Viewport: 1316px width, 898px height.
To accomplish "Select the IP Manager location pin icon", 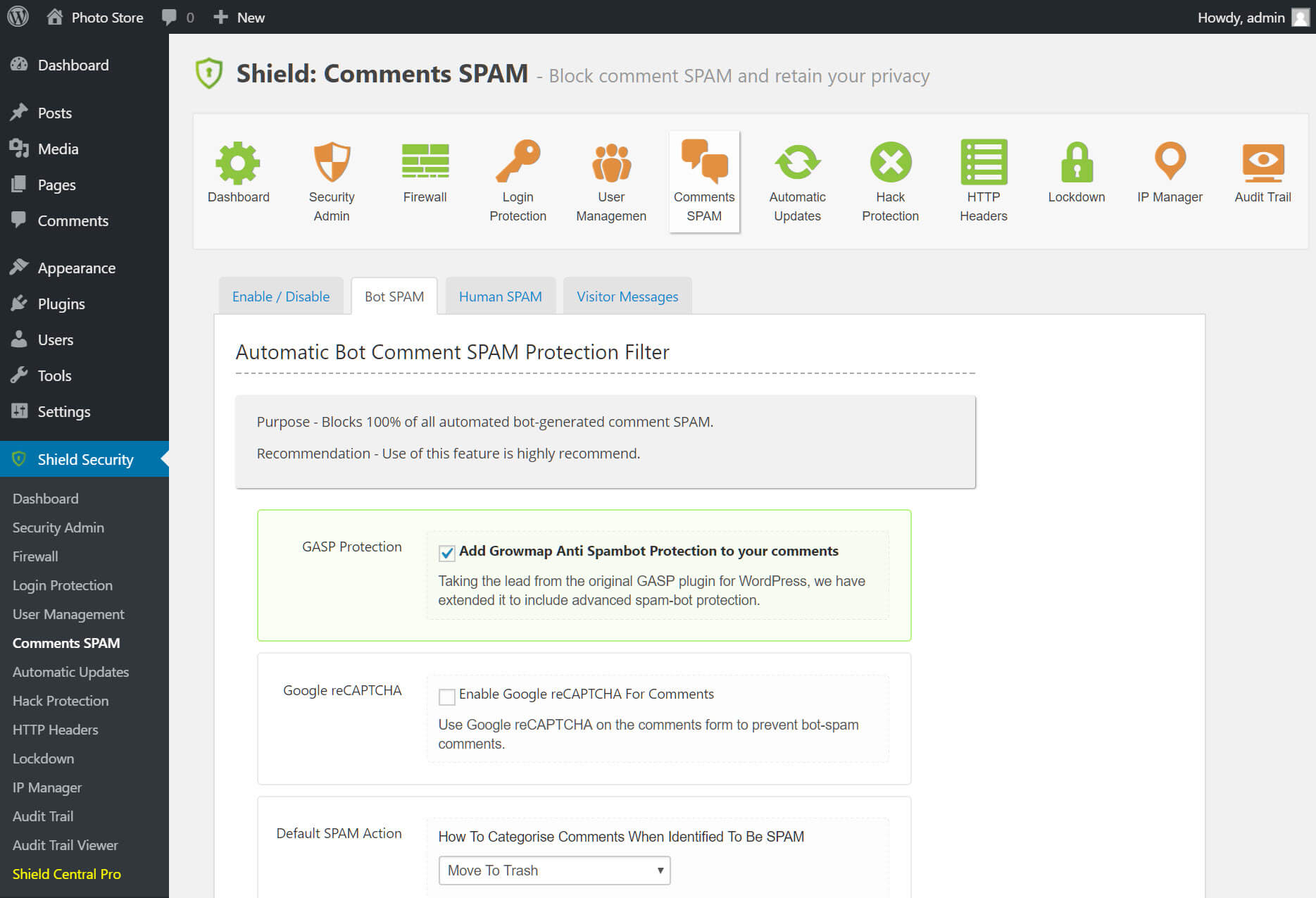I will point(1170,161).
